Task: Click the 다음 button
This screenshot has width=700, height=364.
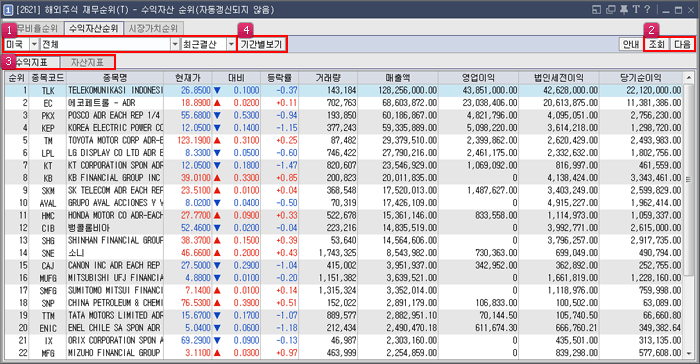Action: [682, 44]
